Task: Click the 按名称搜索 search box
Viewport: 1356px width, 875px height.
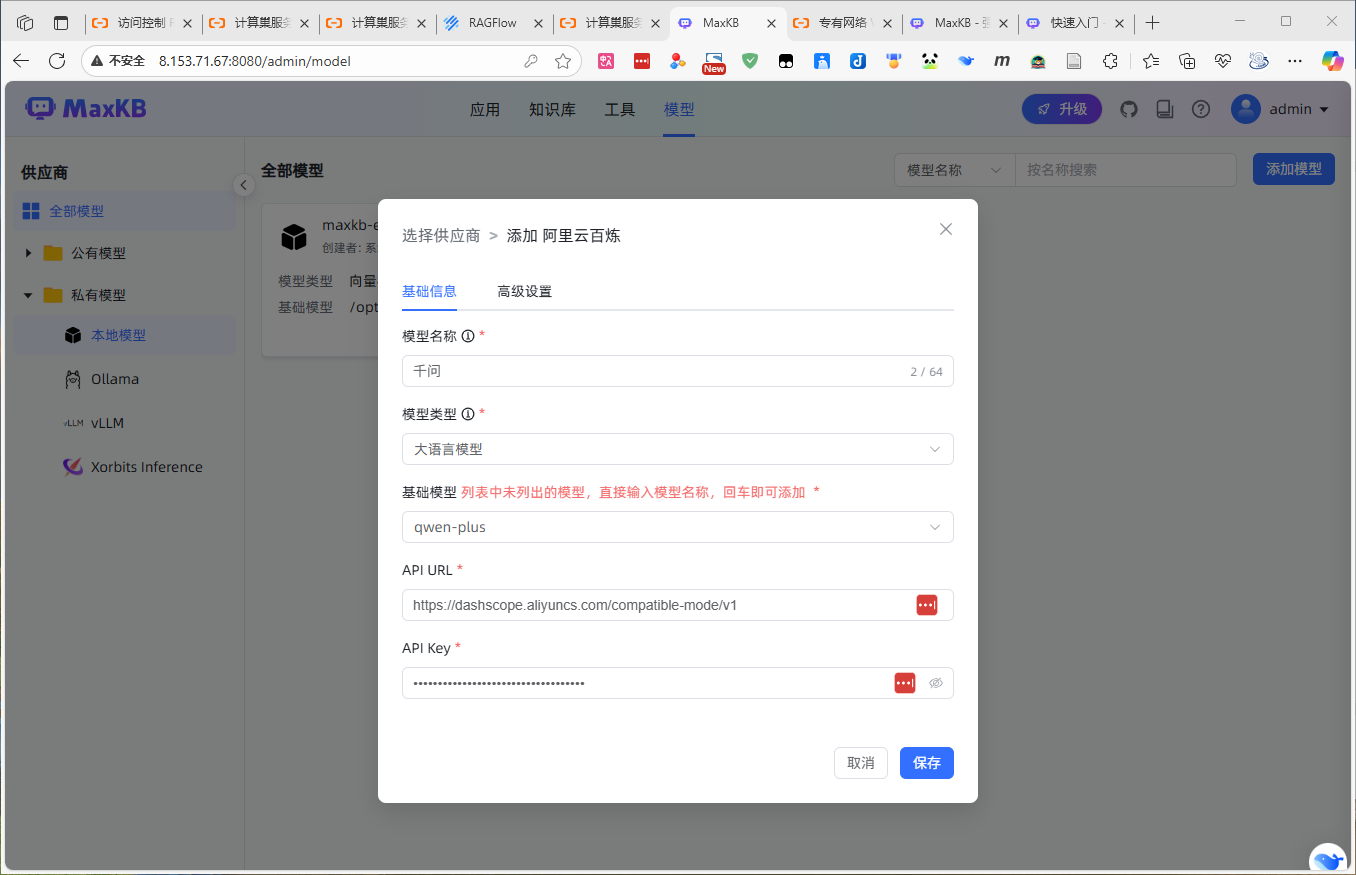Action: pos(1126,170)
